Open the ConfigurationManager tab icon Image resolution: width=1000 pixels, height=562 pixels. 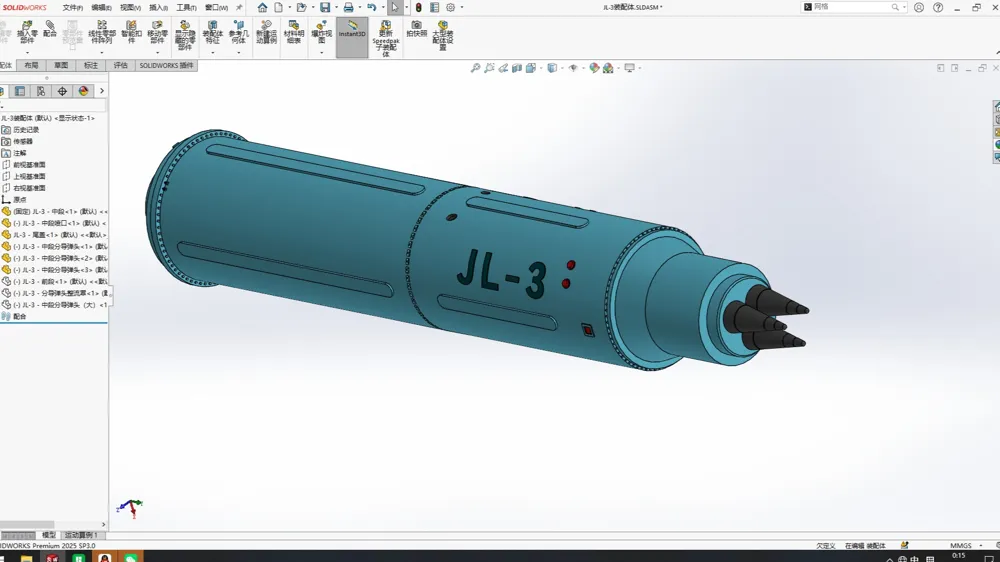tap(41, 91)
